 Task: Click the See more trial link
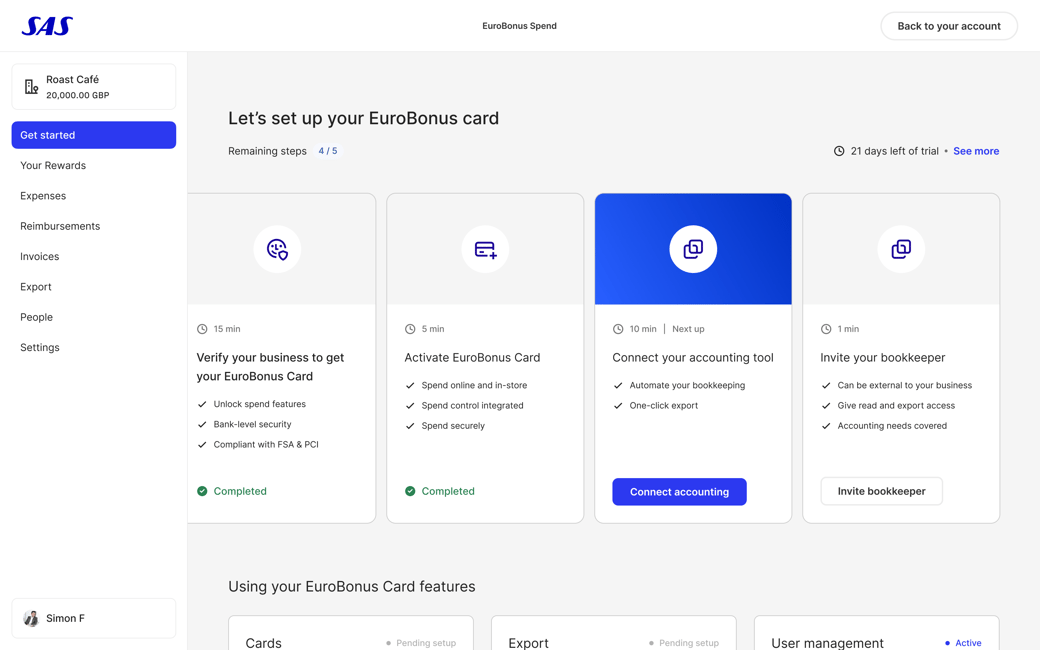pyautogui.click(x=975, y=151)
